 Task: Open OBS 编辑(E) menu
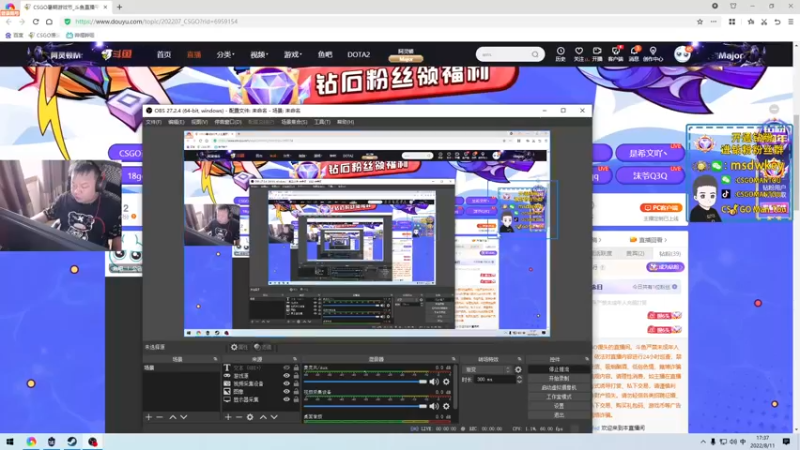(176, 122)
